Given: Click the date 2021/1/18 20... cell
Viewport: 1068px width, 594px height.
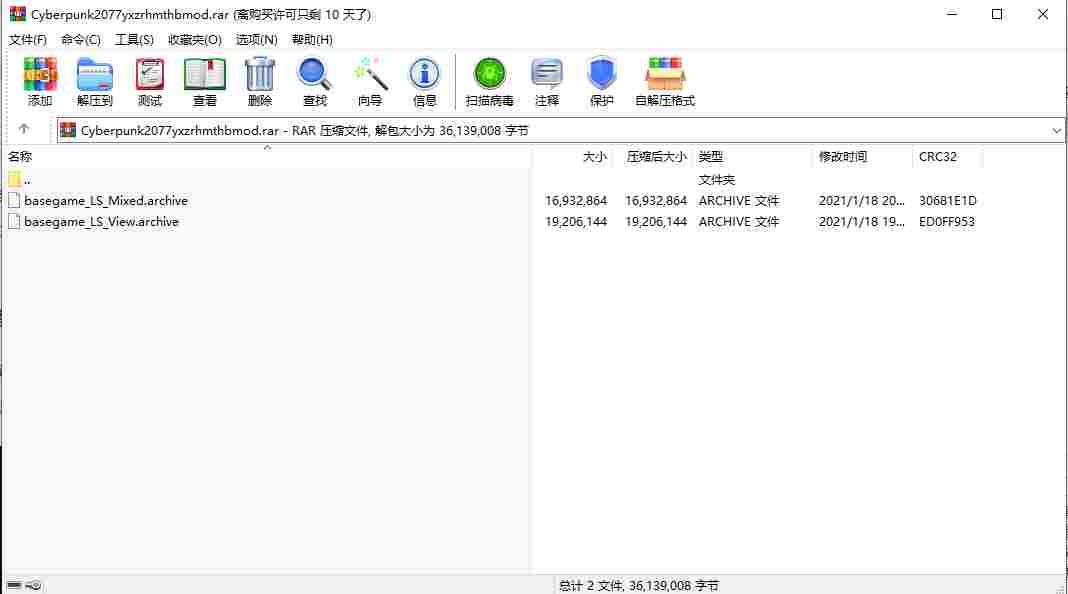Looking at the screenshot, I should point(862,200).
